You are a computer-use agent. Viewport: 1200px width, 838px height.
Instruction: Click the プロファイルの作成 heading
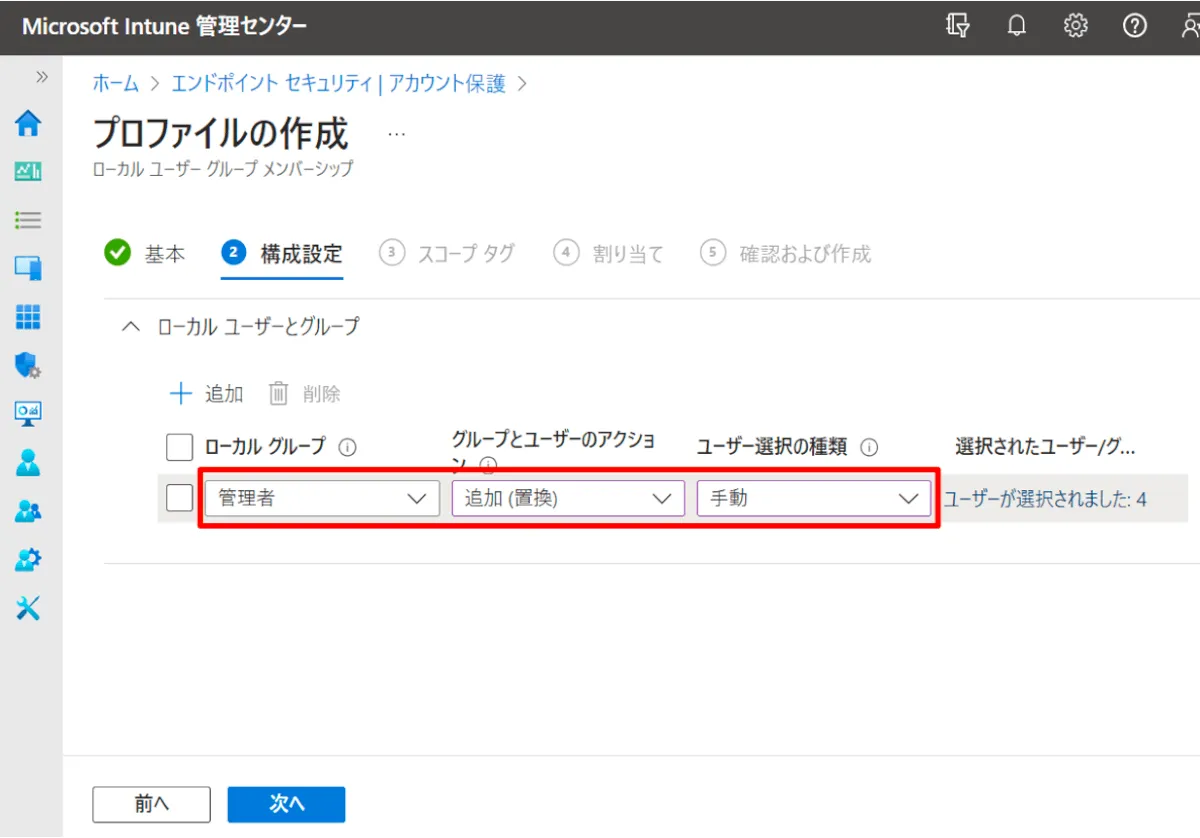(x=221, y=133)
